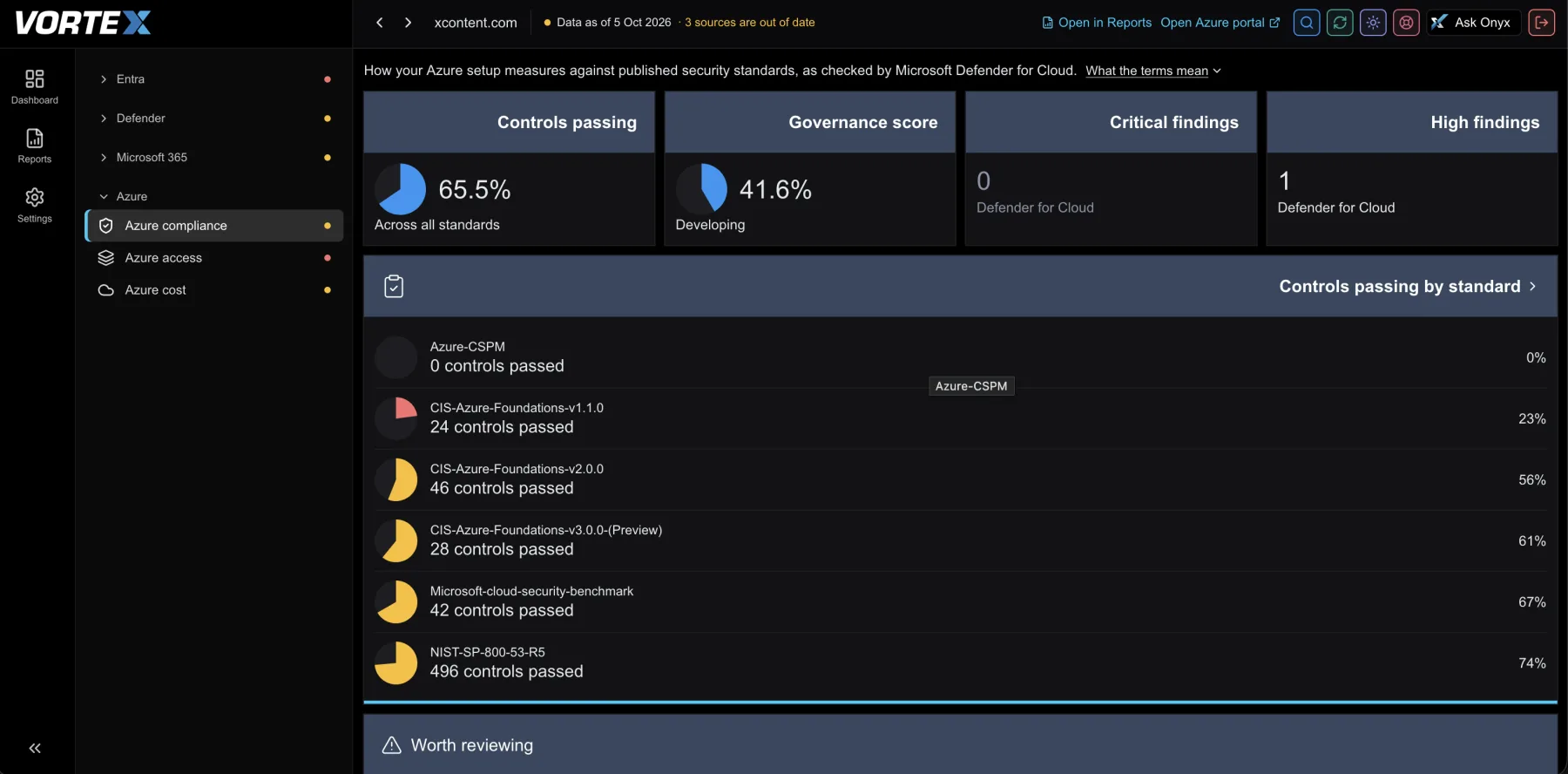Click the NIST-SP-800-53-R5 row
Screen dimensions: 1568x774
[960, 662]
